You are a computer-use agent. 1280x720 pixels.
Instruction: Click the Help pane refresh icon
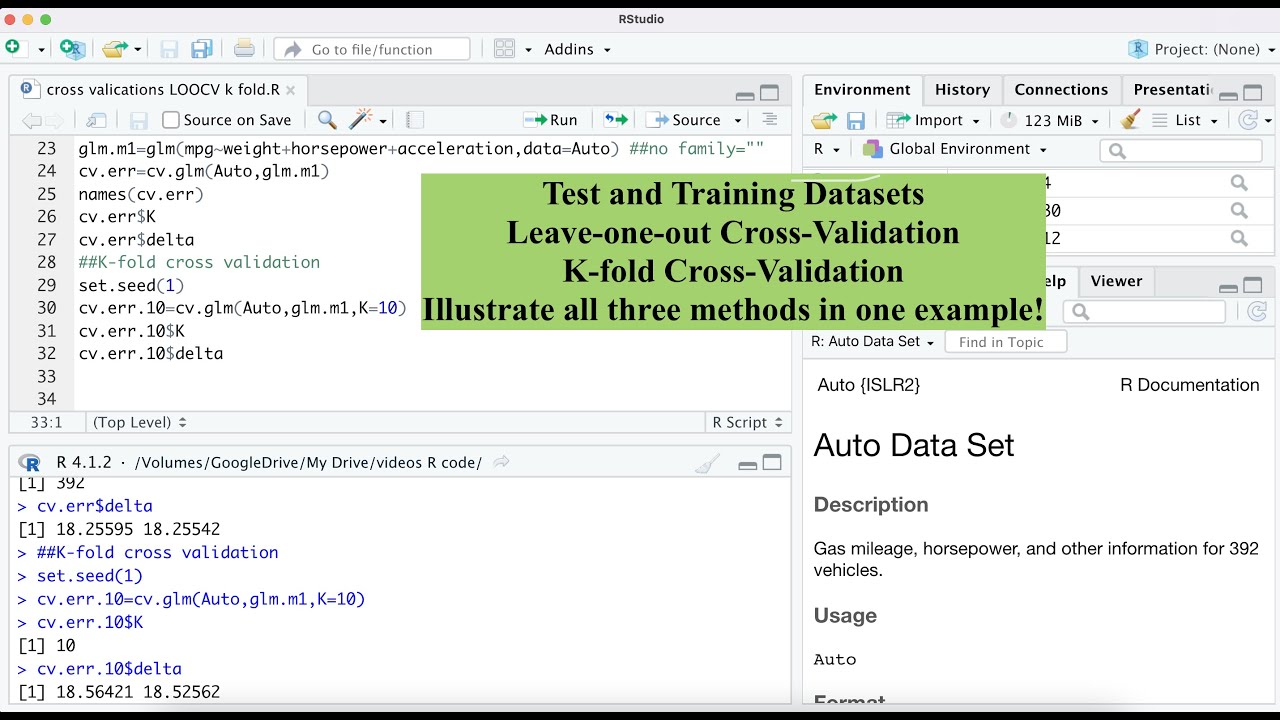coord(1258,312)
